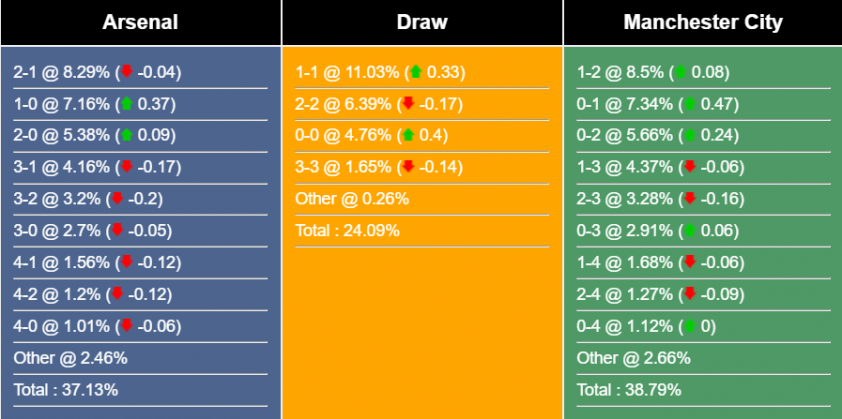842x419 pixels.
Task: Click the Other @ 2.46% Arsenal row
Action: coord(70,357)
